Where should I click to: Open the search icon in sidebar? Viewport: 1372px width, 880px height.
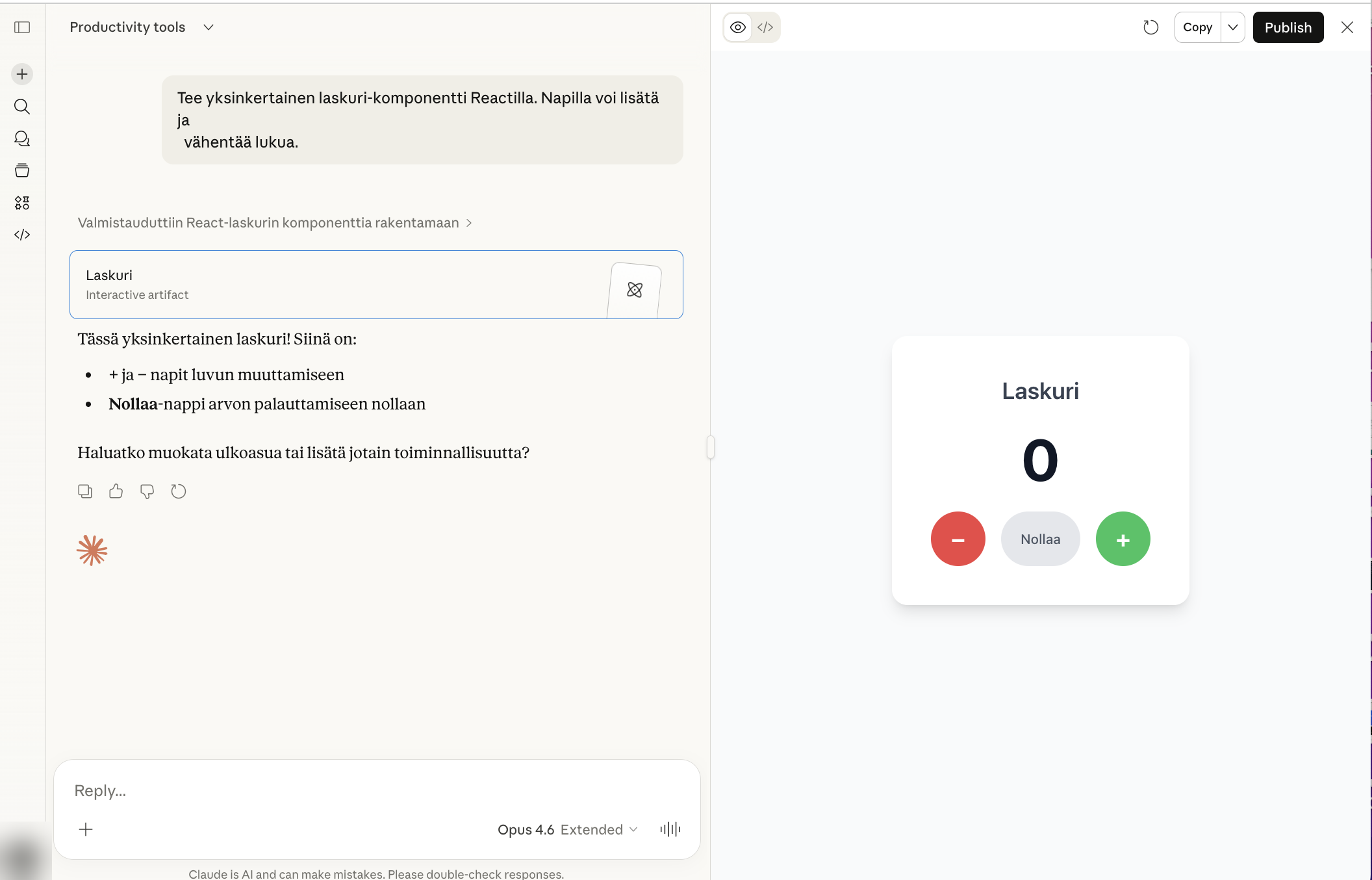(x=22, y=107)
